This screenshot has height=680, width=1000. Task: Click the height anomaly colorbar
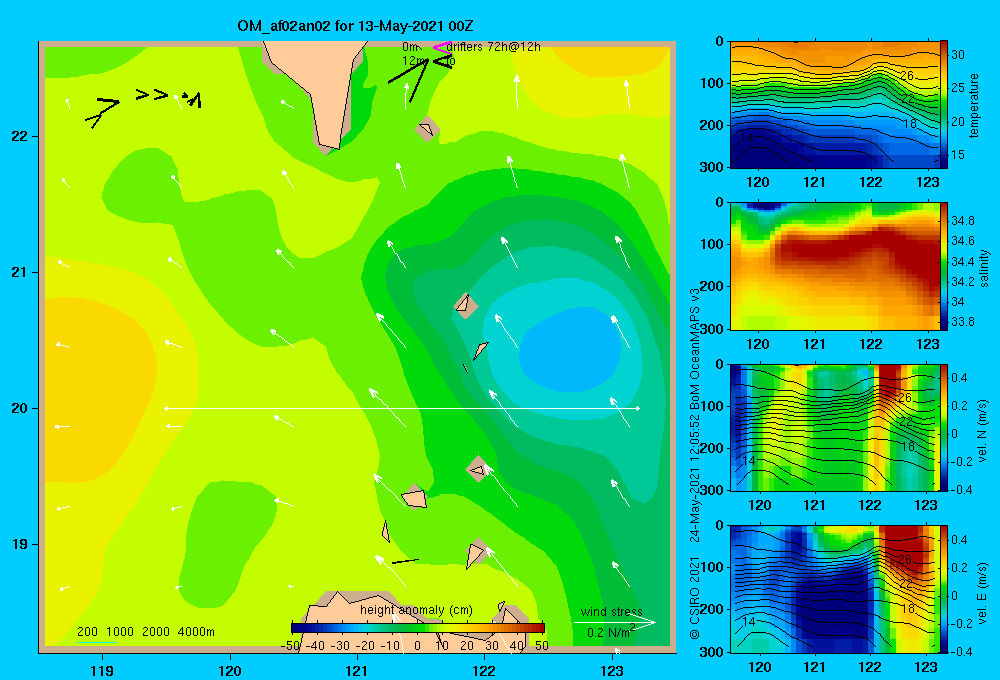tap(418, 627)
